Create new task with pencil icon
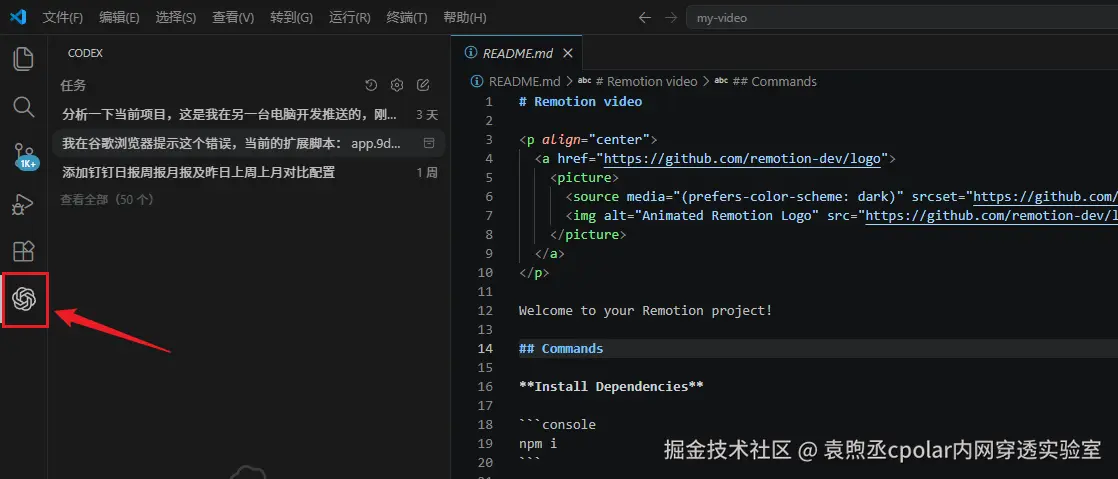 click(423, 86)
